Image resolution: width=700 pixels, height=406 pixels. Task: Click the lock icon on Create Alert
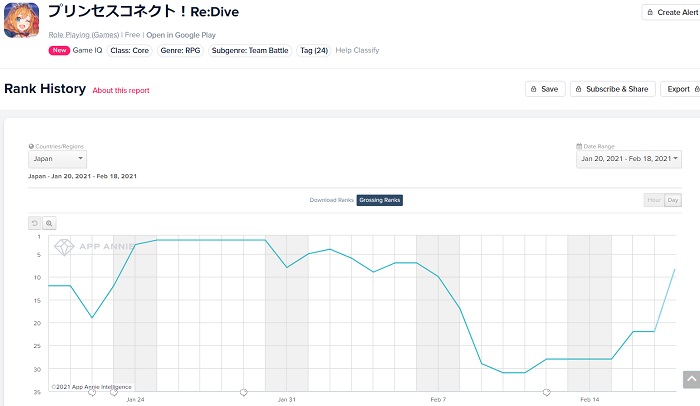(x=650, y=13)
